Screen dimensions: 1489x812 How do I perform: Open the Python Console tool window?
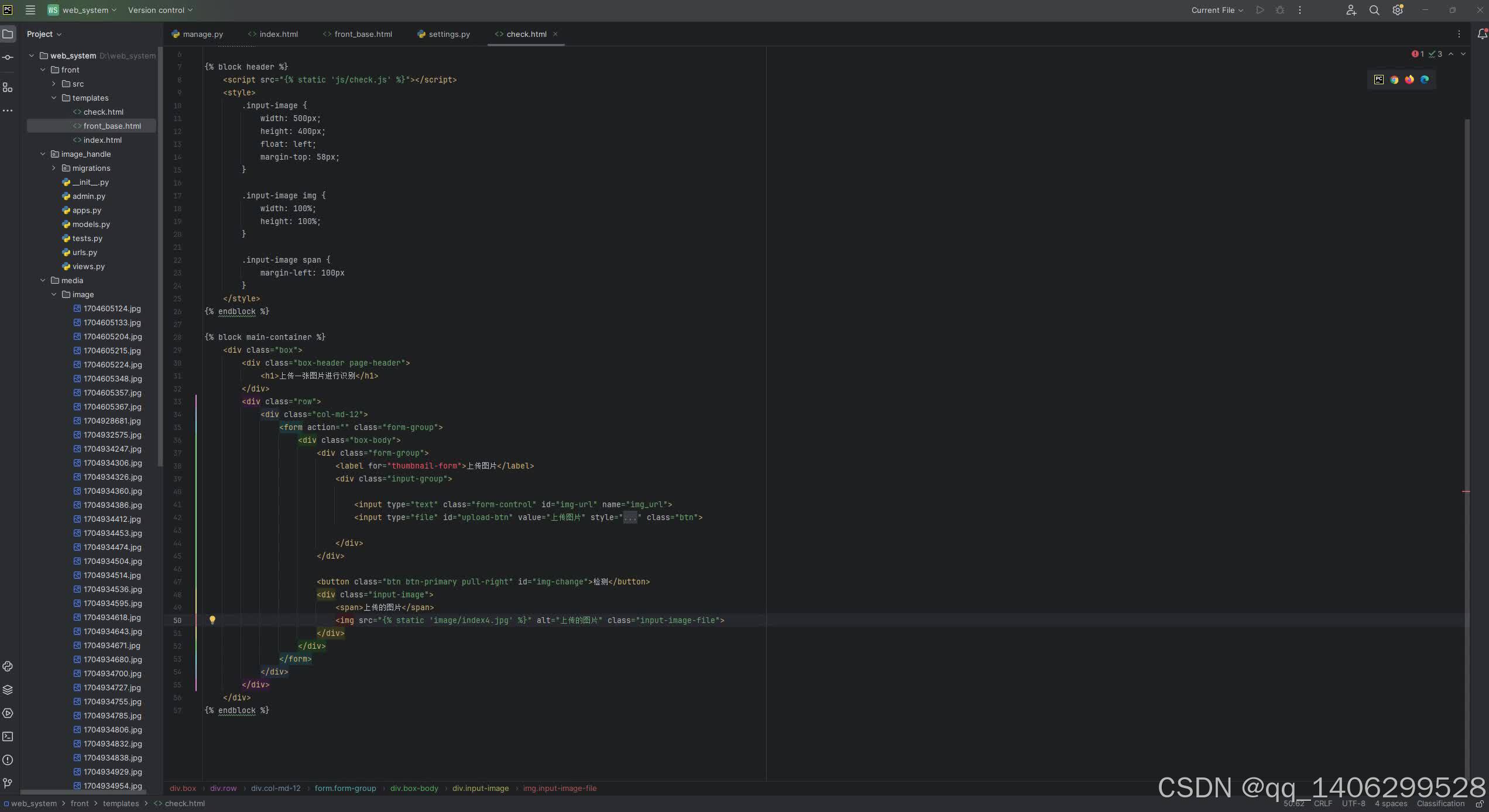coord(8,666)
